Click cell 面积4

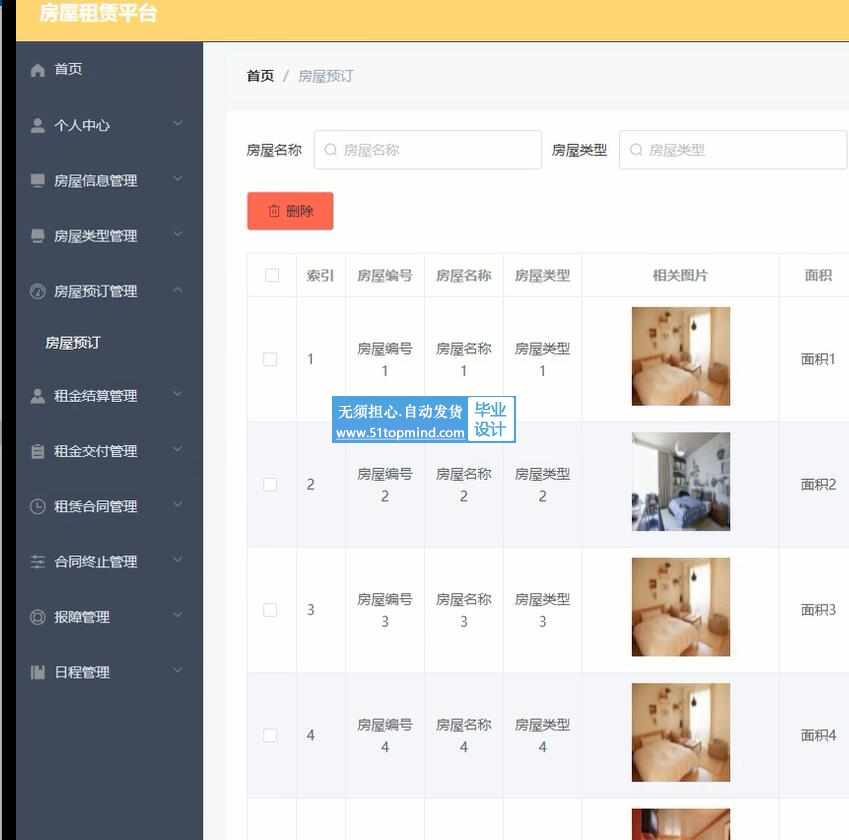pyautogui.click(x=818, y=735)
